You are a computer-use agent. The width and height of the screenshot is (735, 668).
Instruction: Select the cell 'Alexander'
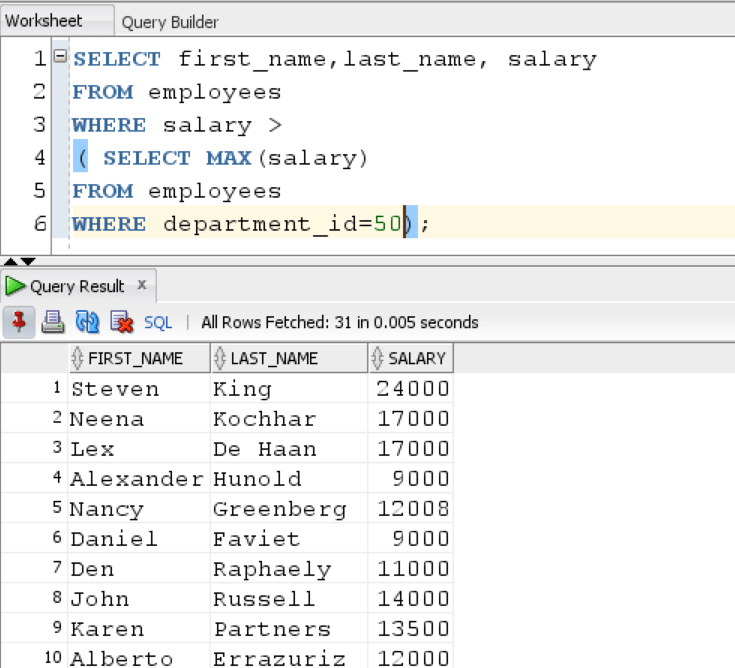(139, 479)
